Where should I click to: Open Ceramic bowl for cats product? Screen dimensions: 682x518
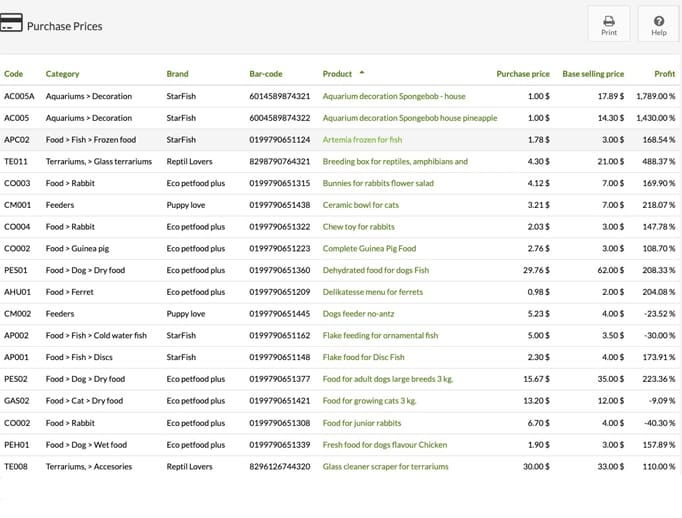(x=361, y=205)
